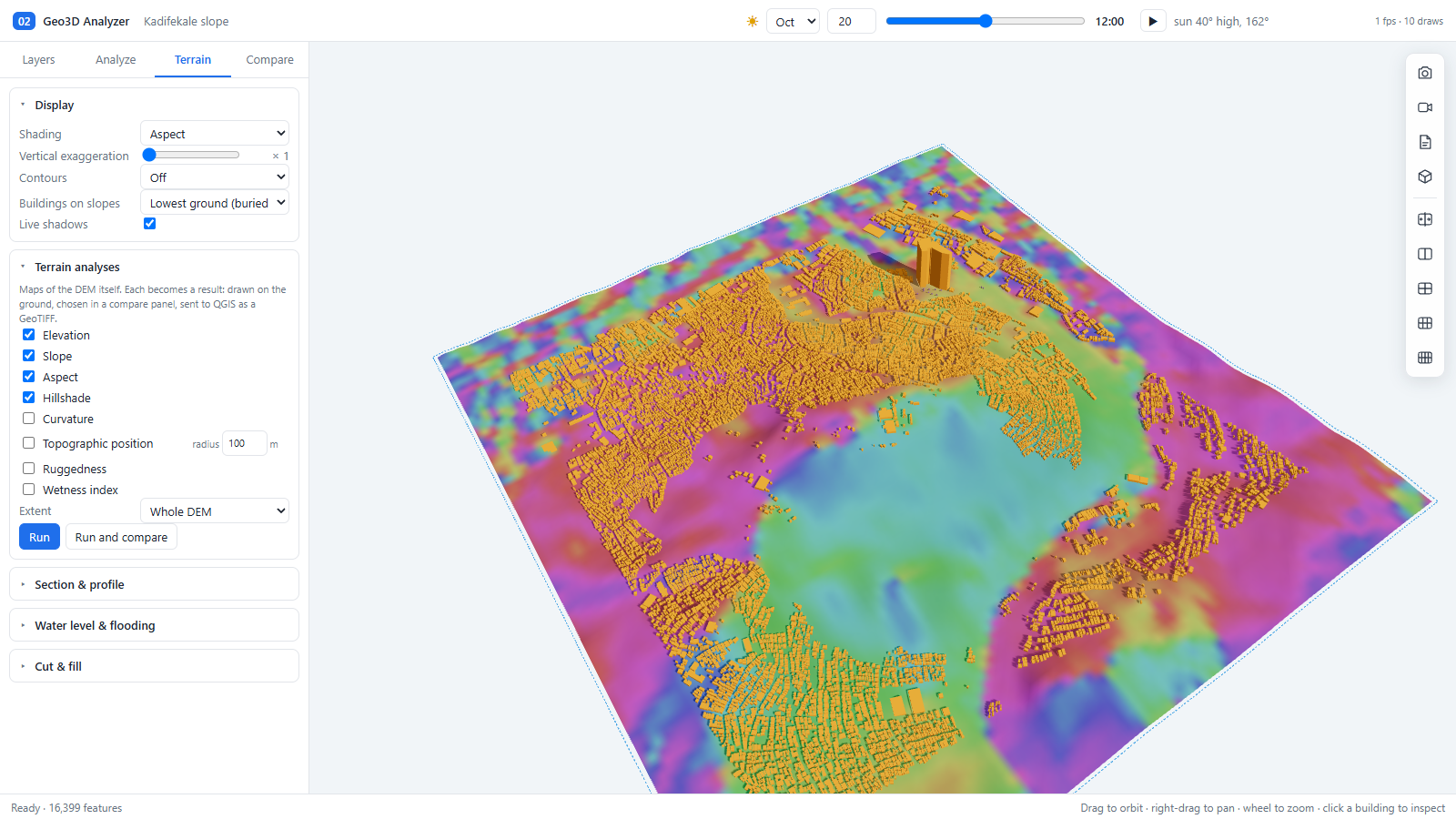Viewport: 1456px width, 819px height.
Task: Click the time of day slider
Action: [986, 21]
